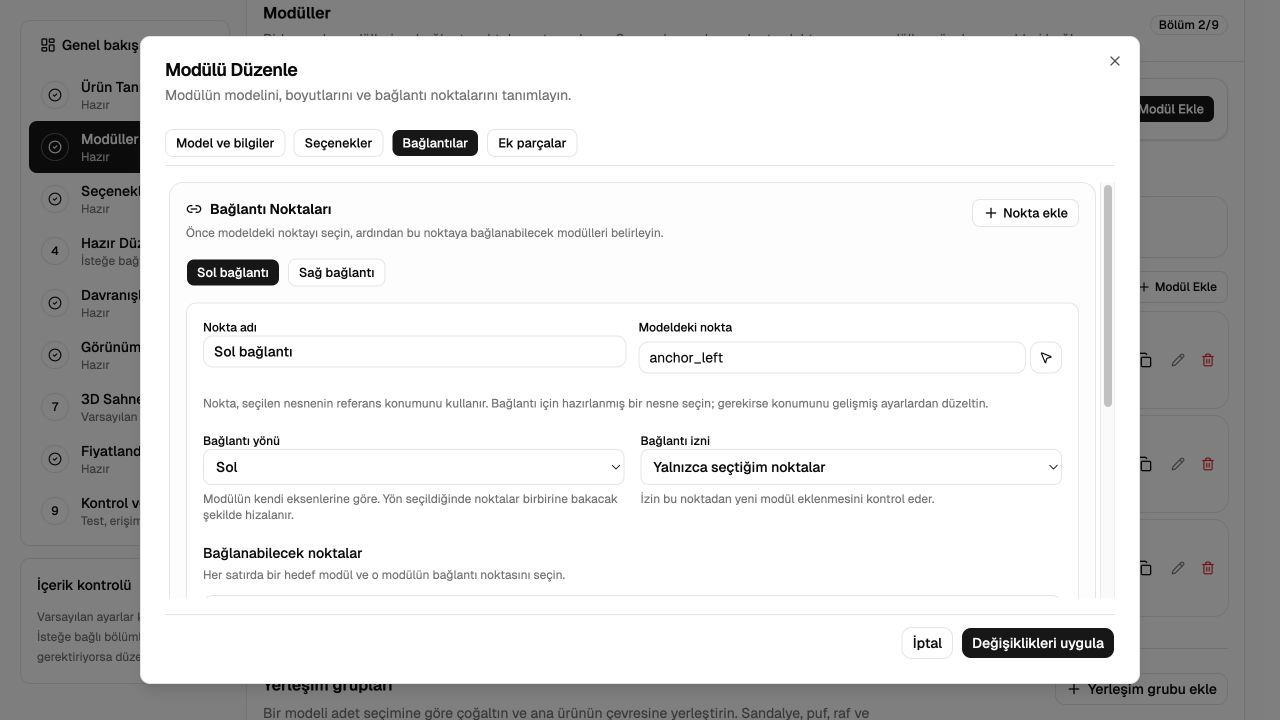
Task: Click the step 7 badge for 3D Sahne
Action: 55,407
